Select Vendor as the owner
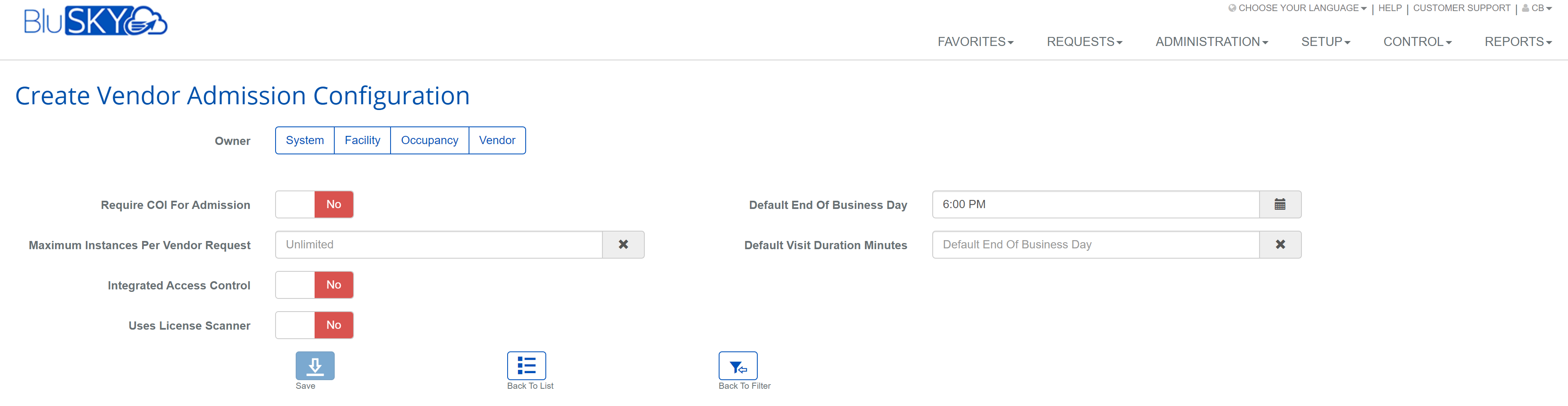The height and width of the screenshot is (406, 1568). (x=497, y=141)
